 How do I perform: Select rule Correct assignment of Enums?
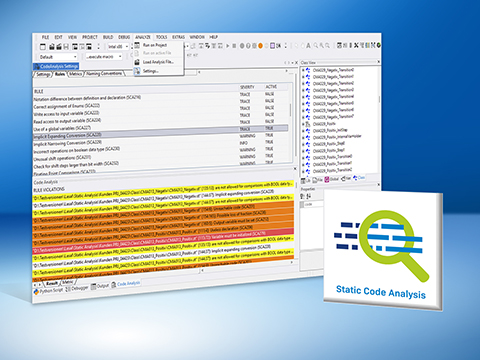[x=160, y=104]
